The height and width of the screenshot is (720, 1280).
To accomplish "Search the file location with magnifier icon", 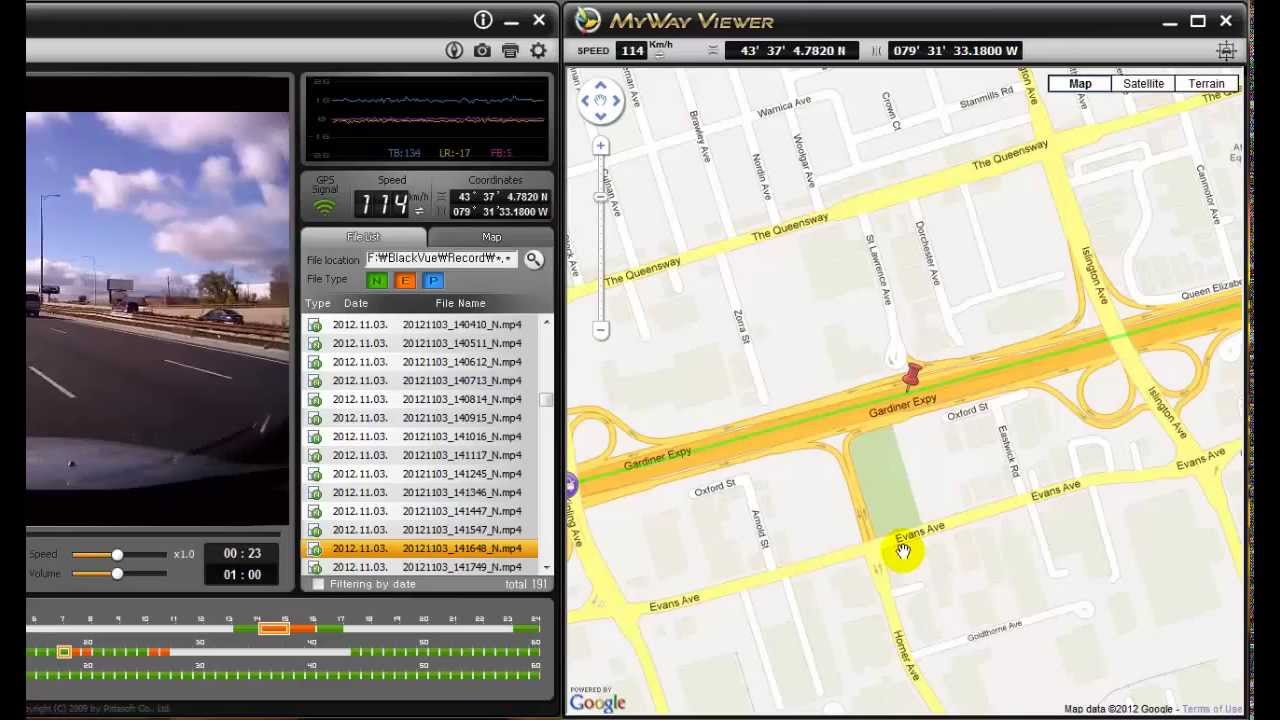I will [534, 260].
